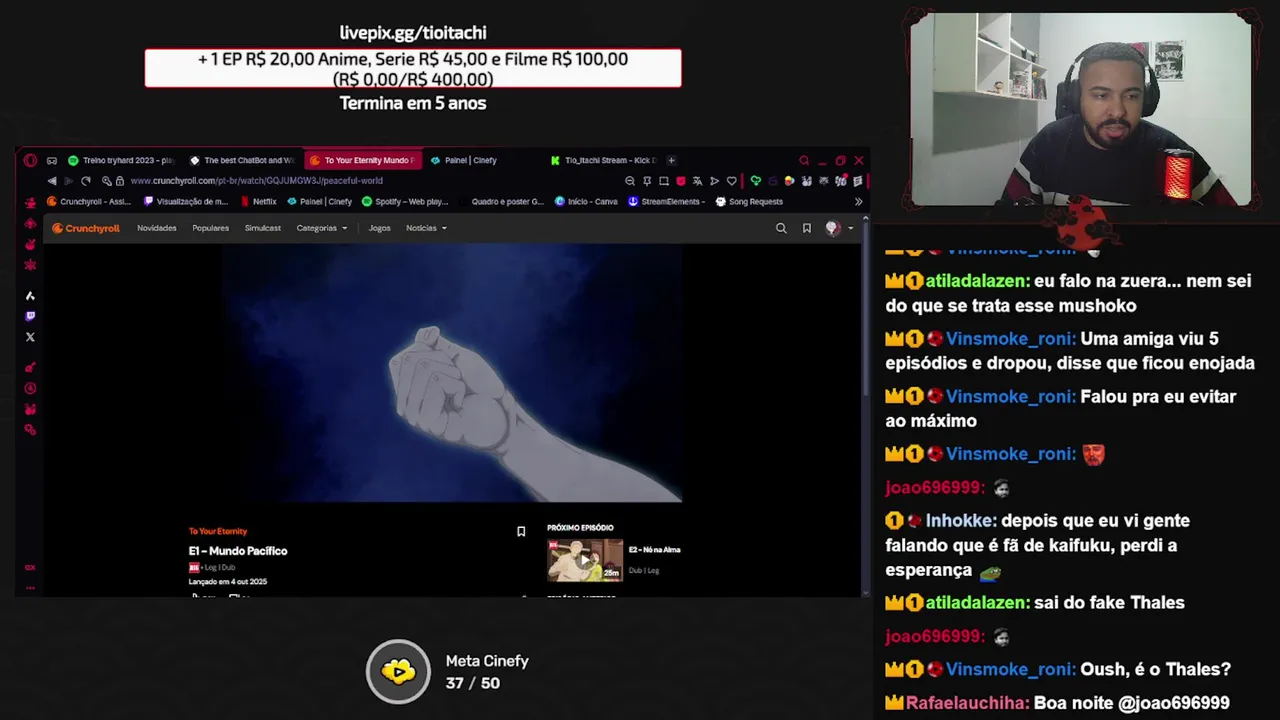Open the X (Twitter) icon in sidebar
The image size is (1280, 720).
click(30, 337)
